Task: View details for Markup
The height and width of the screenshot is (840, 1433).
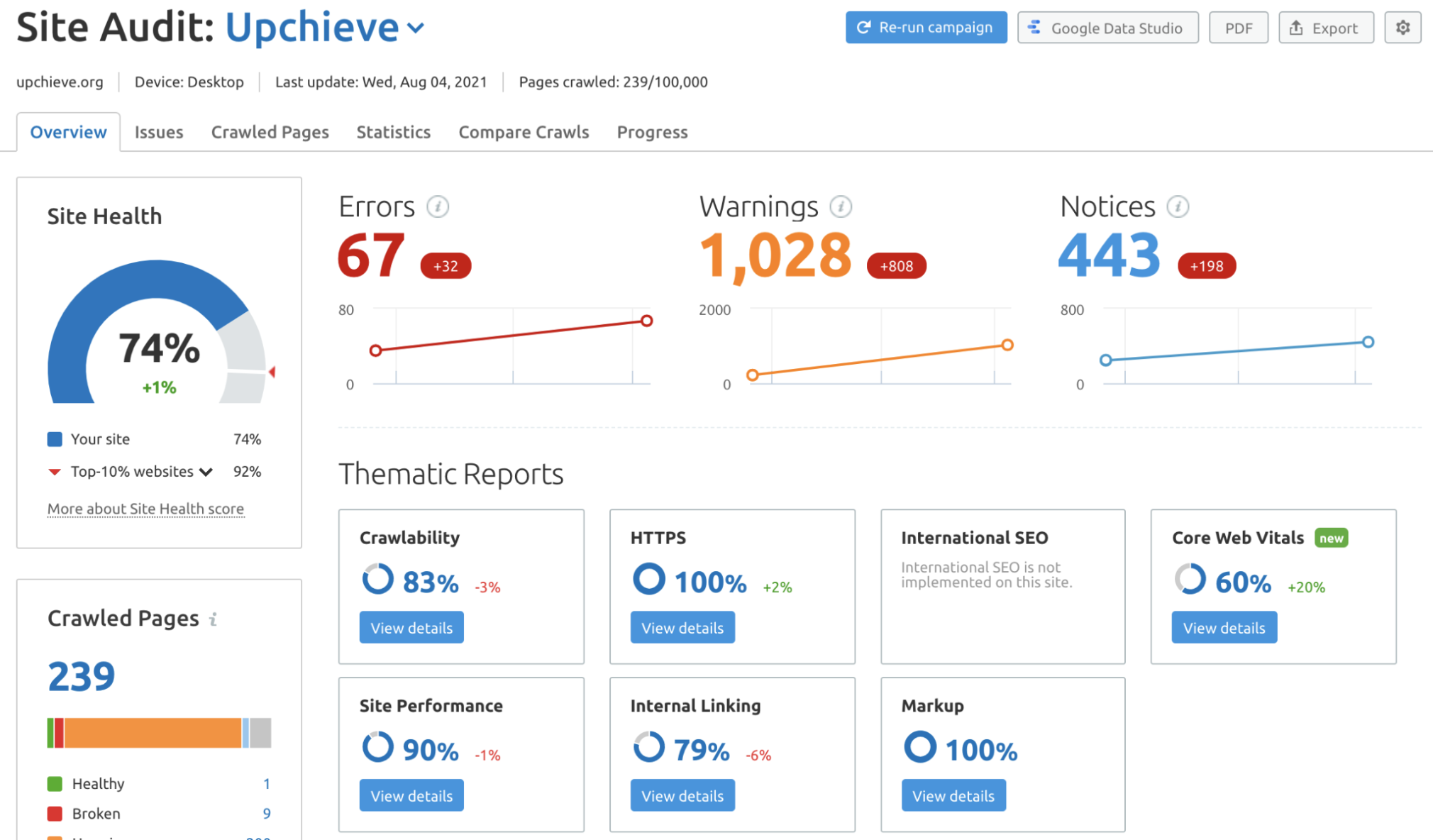Action: point(953,796)
